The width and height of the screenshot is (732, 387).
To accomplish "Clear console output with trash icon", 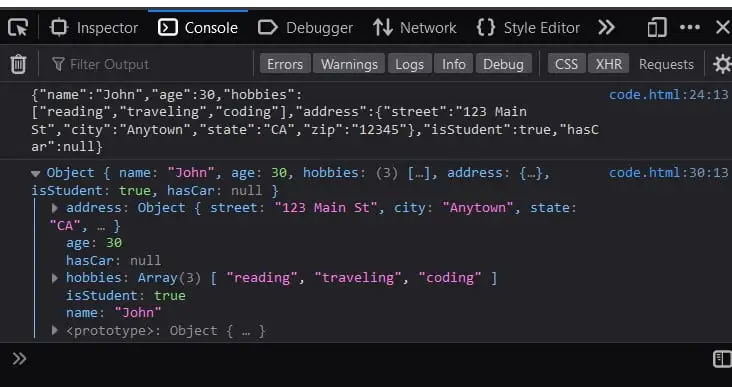I will click(x=18, y=64).
